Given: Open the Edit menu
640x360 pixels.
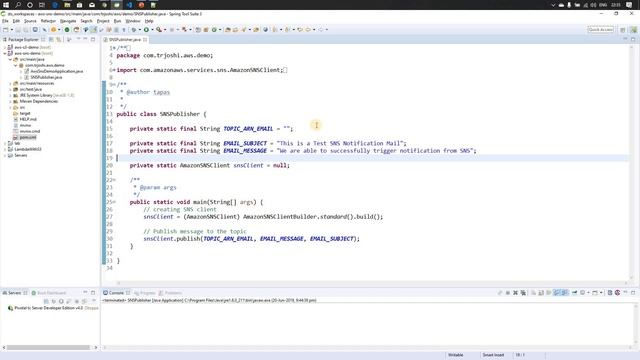Looking at the screenshot, I should [16, 21].
